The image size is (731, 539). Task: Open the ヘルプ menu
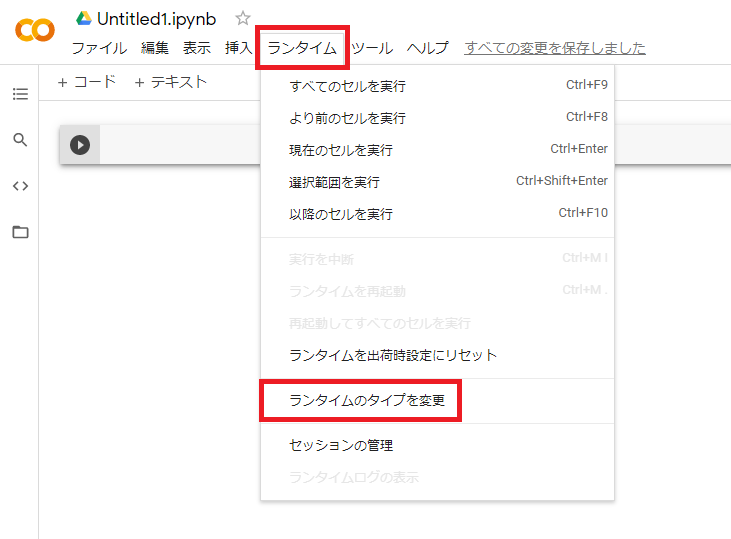click(428, 48)
